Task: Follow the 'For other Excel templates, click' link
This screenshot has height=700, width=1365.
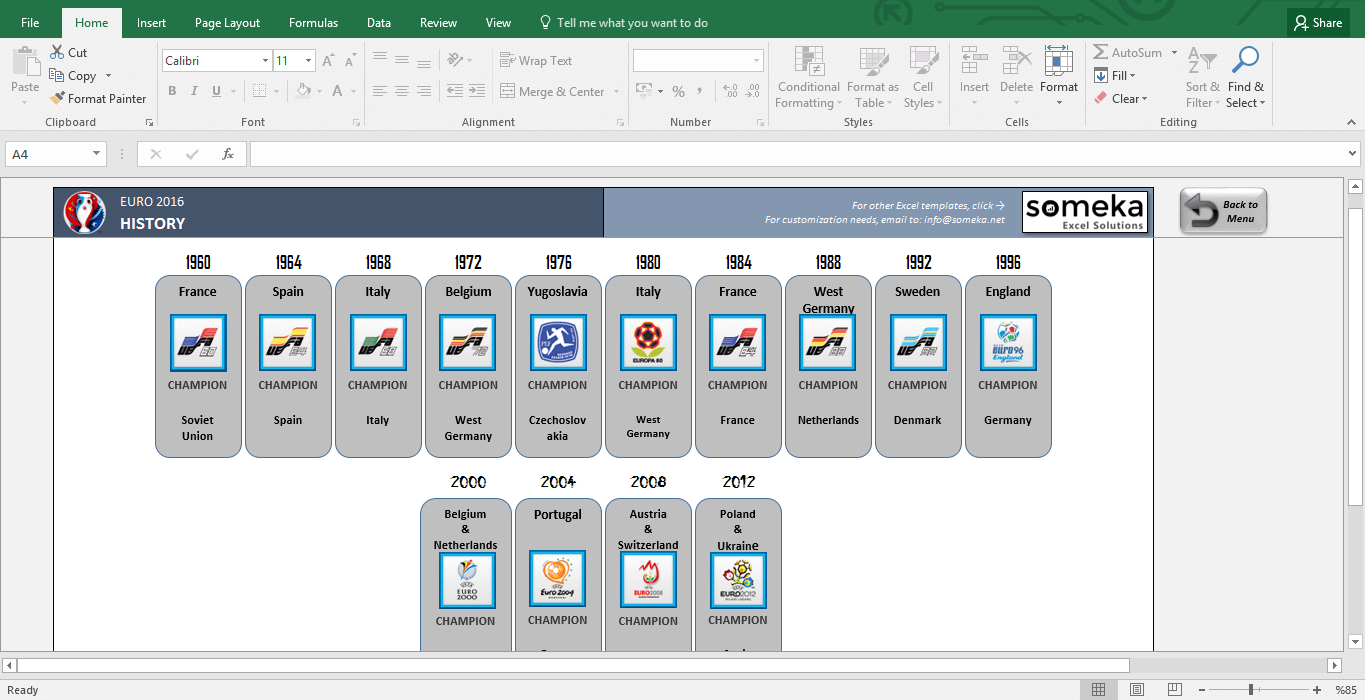Action: (x=928, y=206)
